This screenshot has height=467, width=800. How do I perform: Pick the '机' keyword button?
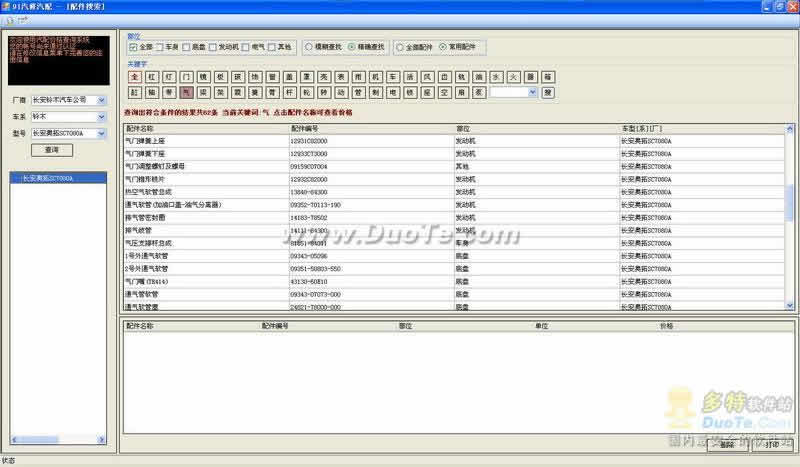point(376,77)
